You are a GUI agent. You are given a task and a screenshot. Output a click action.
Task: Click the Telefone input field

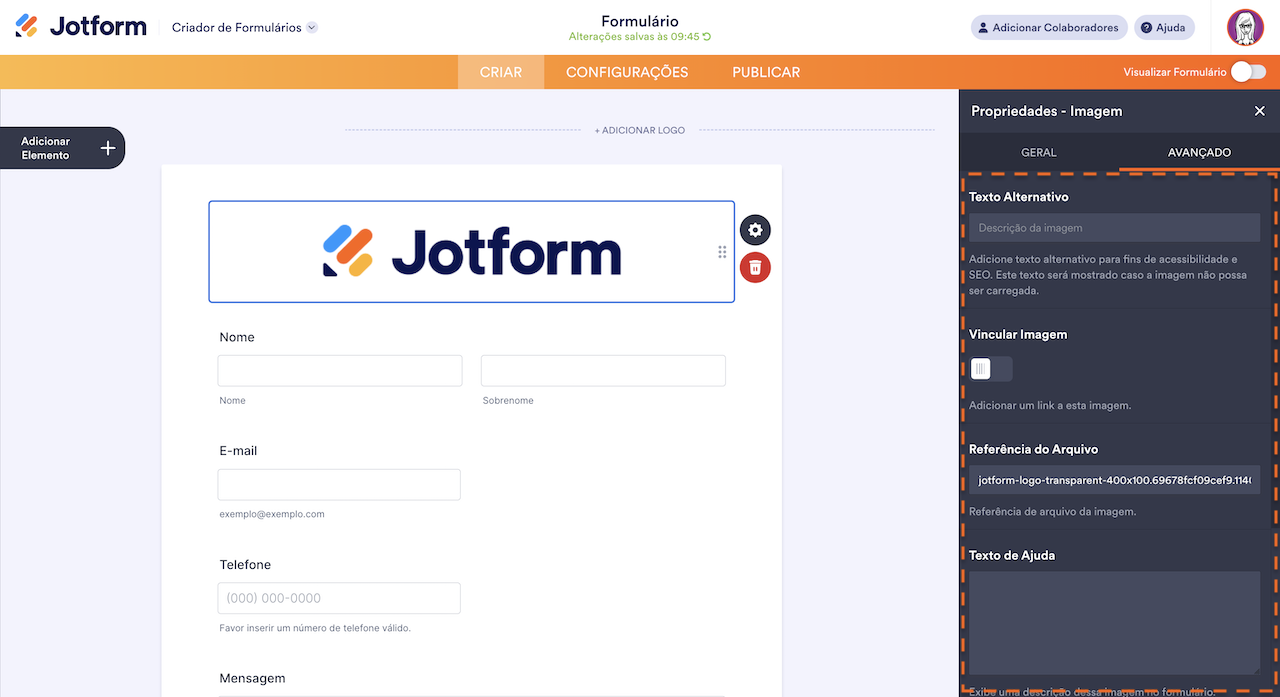pyautogui.click(x=339, y=598)
